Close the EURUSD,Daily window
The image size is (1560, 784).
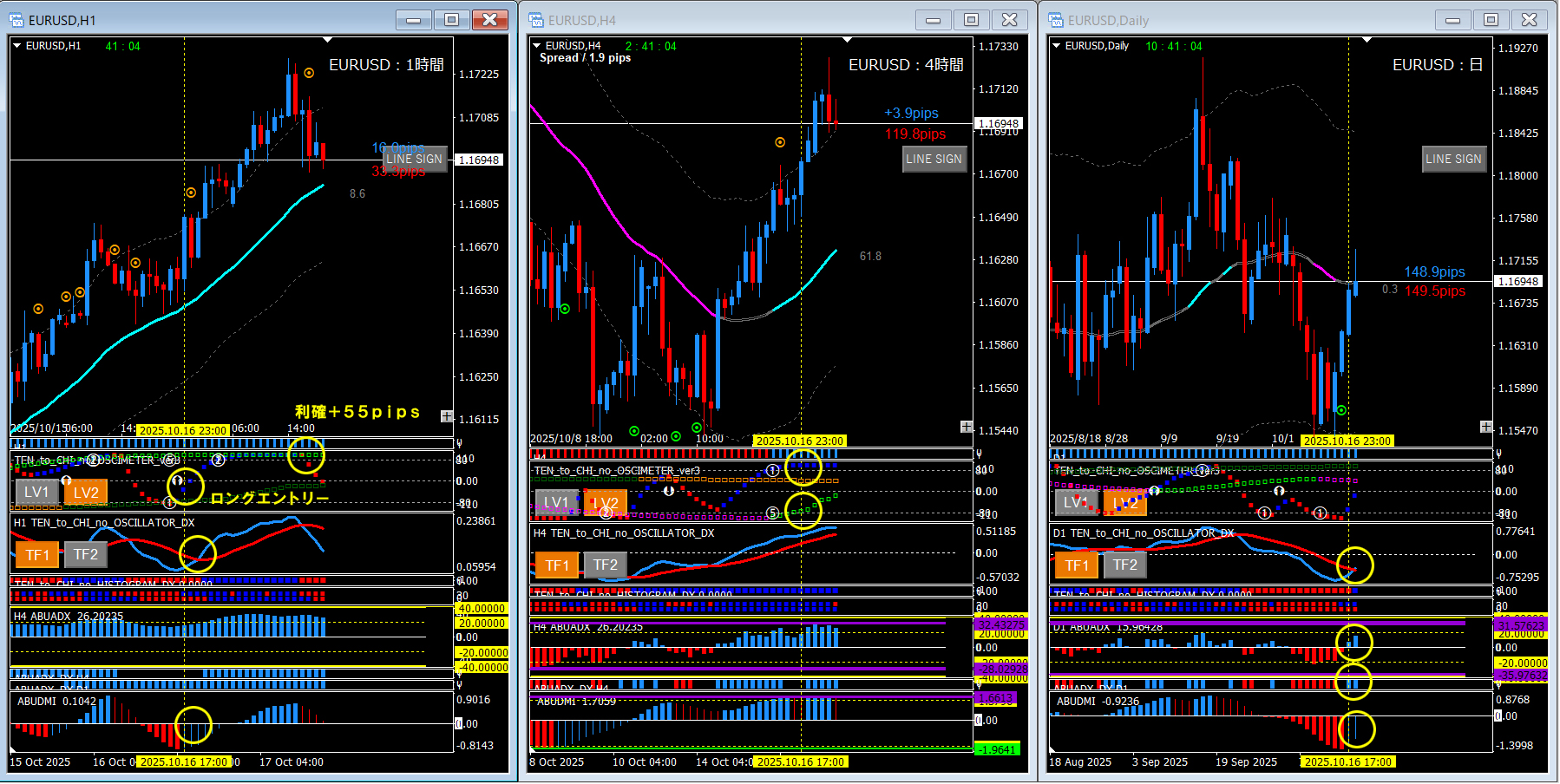click(x=1529, y=20)
